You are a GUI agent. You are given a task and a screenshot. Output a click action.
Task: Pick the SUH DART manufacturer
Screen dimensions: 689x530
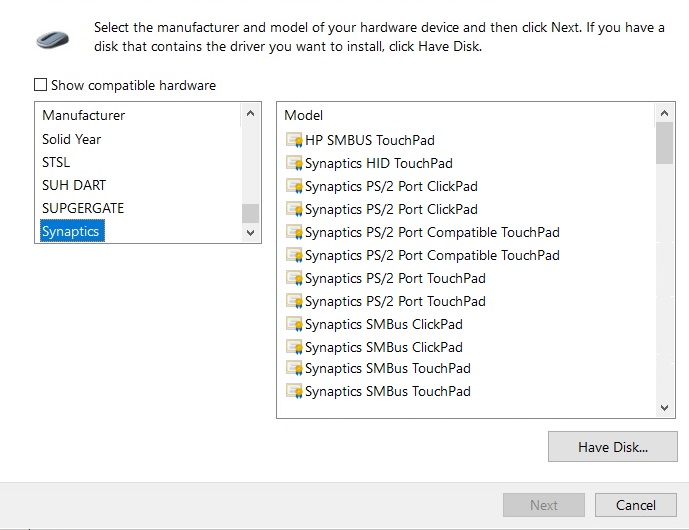pyautogui.click(x=74, y=185)
